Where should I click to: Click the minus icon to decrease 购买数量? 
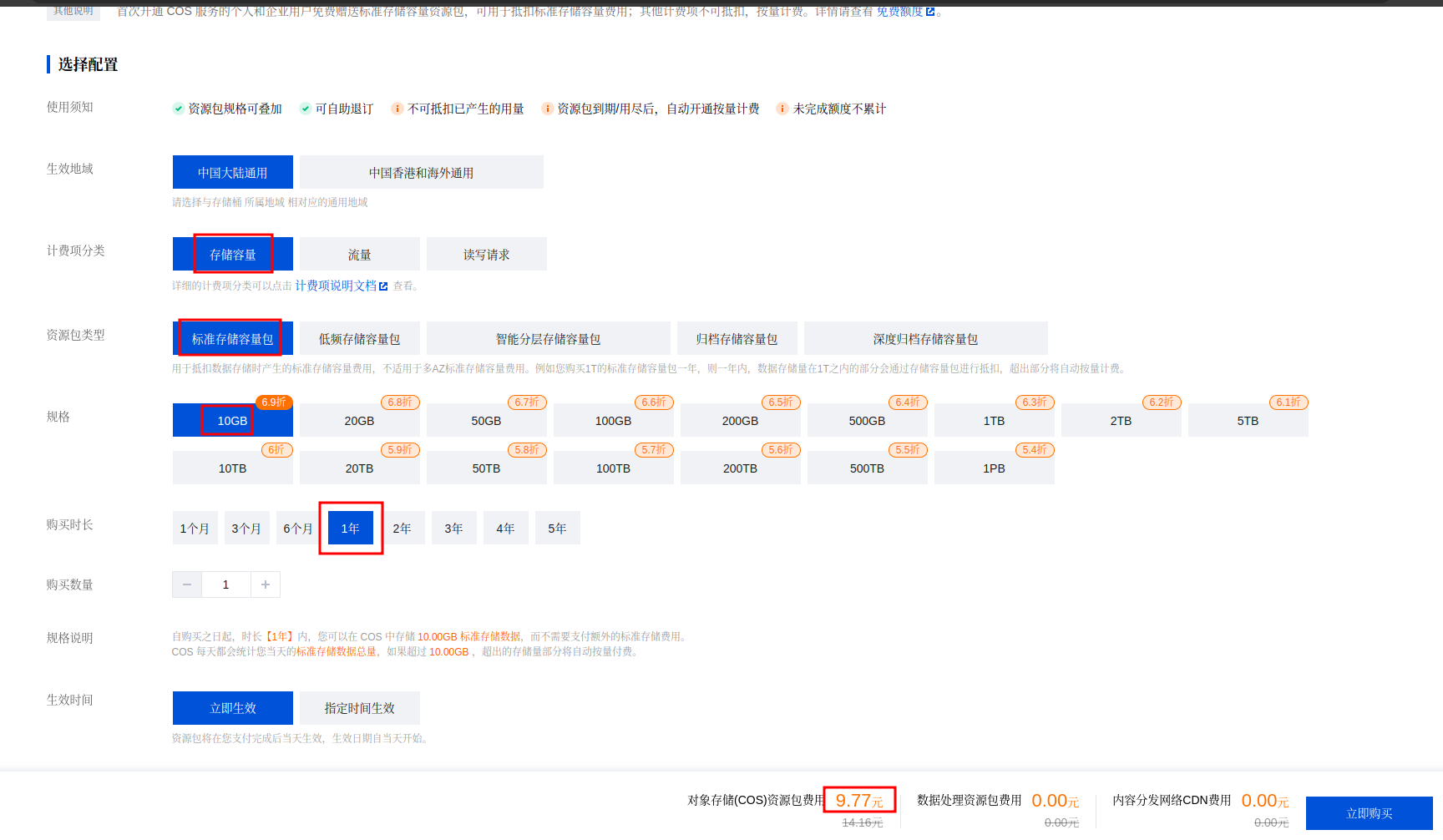187,584
